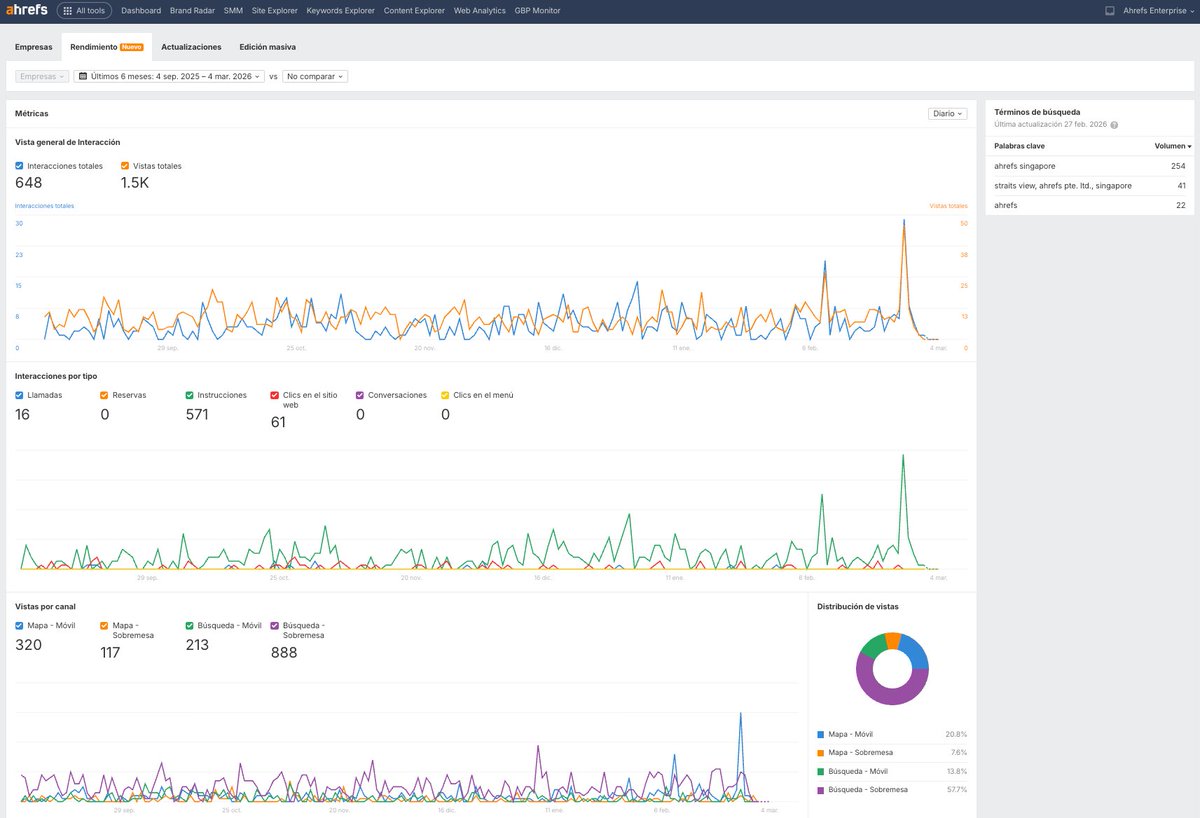Click the volume value 41
1200x818 pixels.
click(1181, 186)
